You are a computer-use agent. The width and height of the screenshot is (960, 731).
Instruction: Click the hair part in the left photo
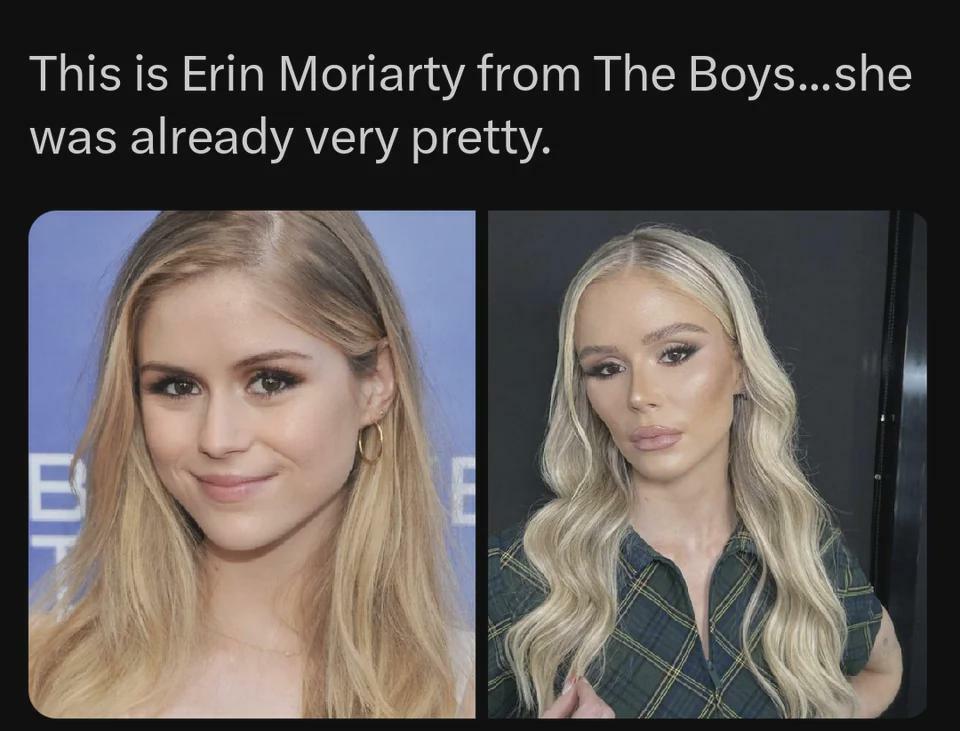(x=276, y=236)
